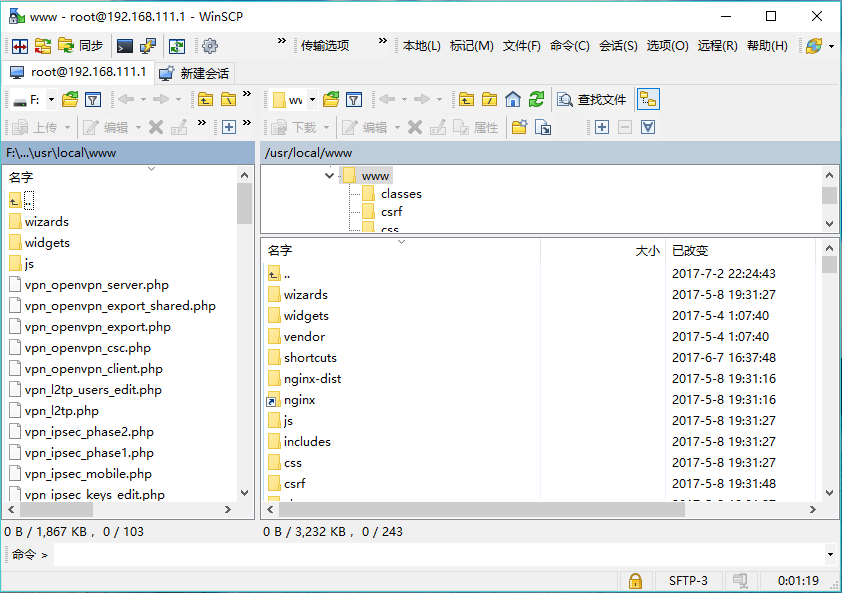Collapse the www tree node
Viewport: 842px width, 593px height.
(x=330, y=176)
